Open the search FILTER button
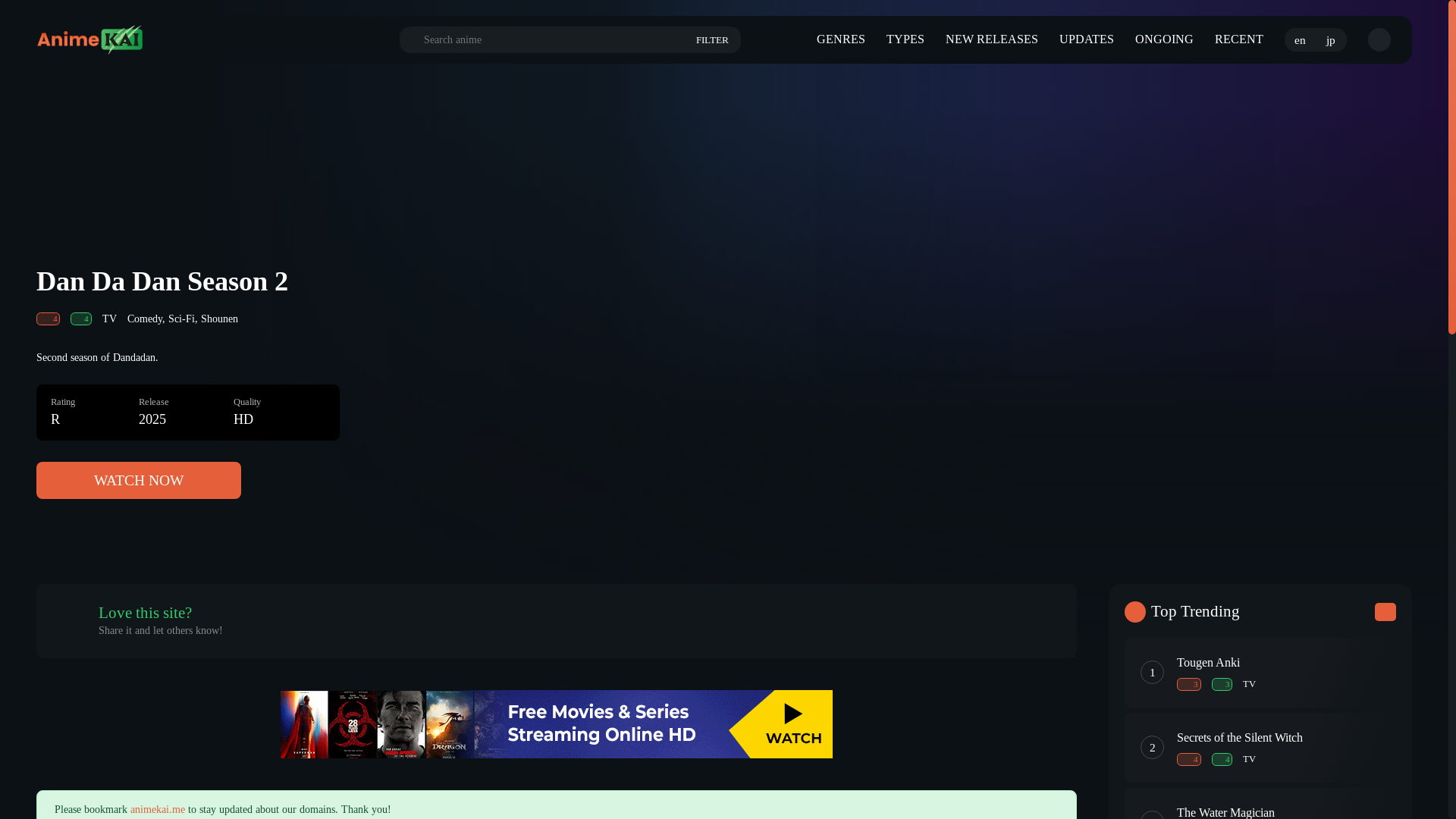 [712, 40]
